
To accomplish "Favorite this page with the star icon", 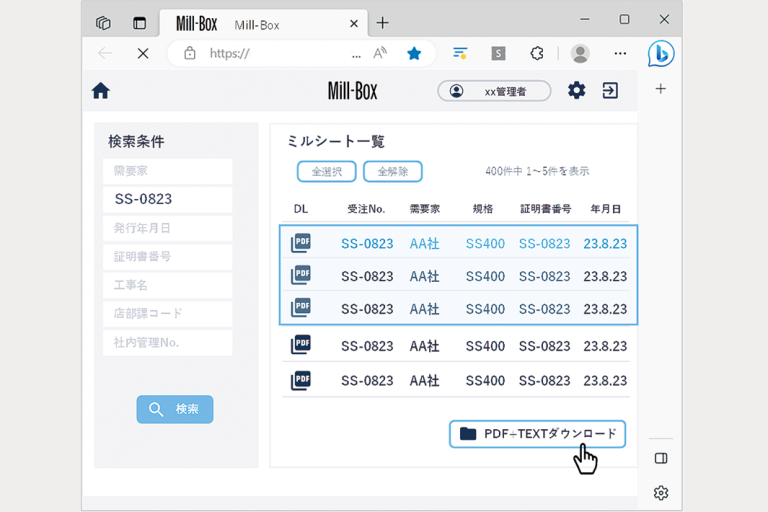I will (414, 53).
